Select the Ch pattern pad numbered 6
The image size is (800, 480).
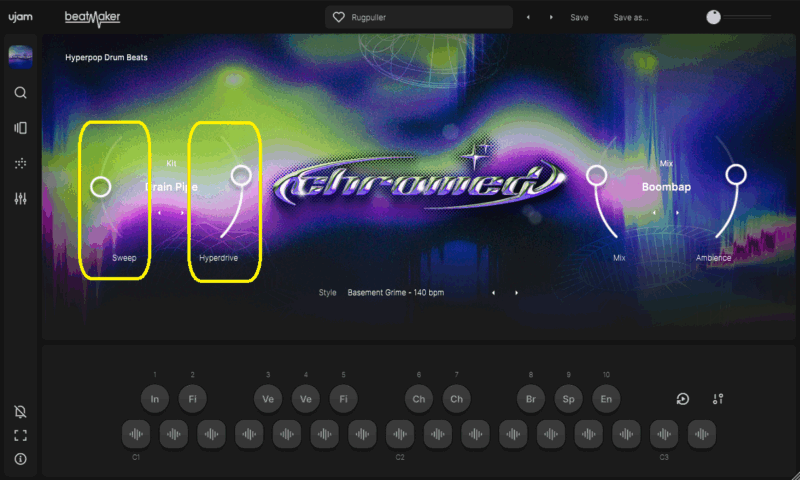coord(419,399)
